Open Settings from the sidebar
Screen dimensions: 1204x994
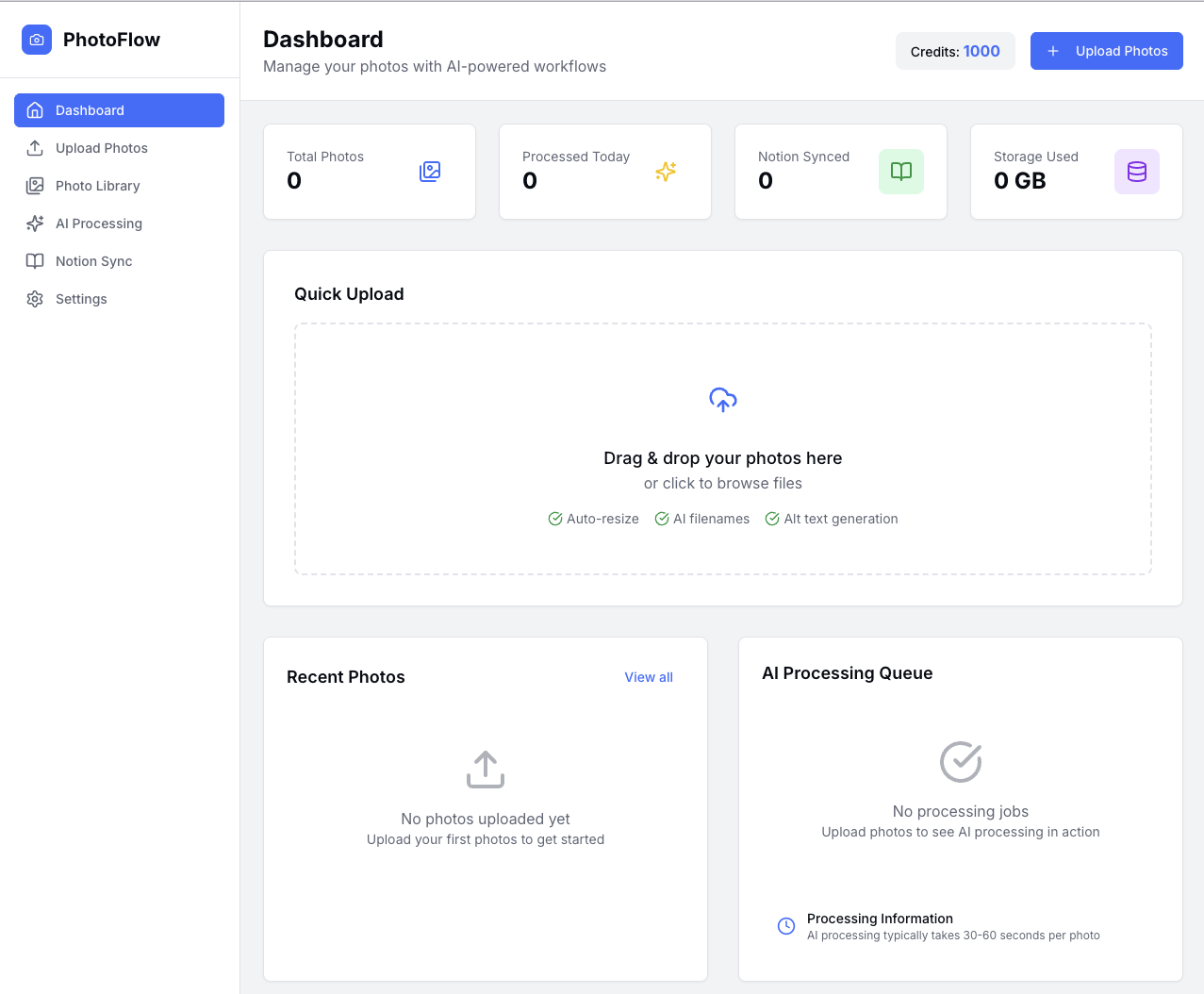81,299
